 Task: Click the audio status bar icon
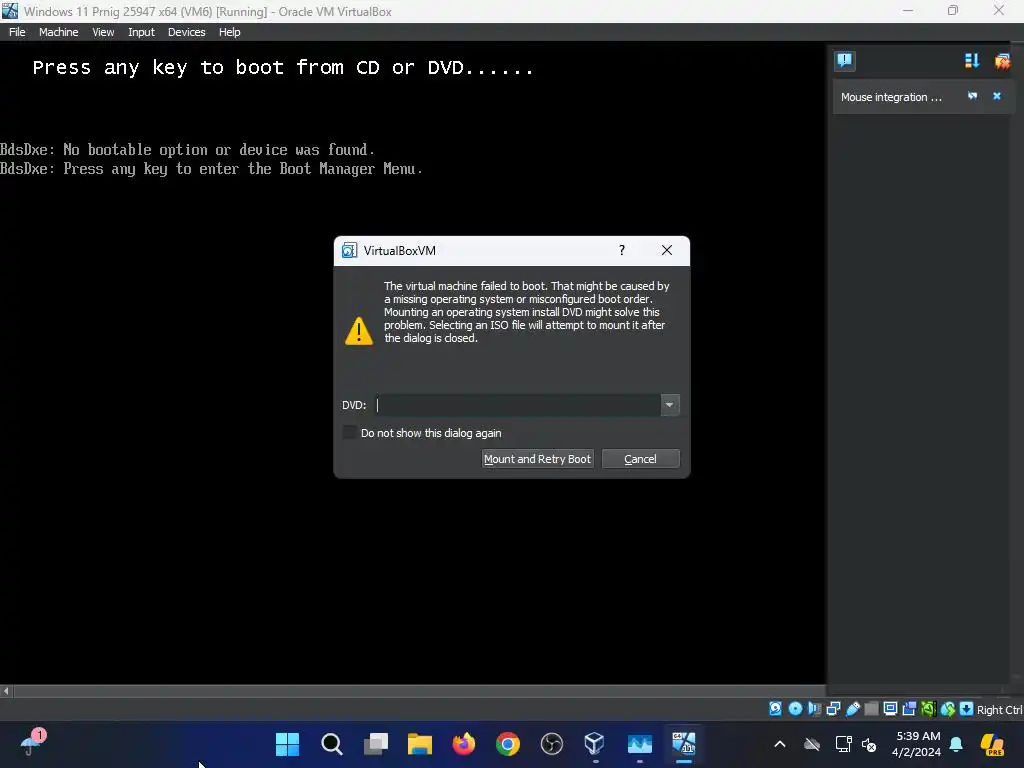click(x=814, y=709)
